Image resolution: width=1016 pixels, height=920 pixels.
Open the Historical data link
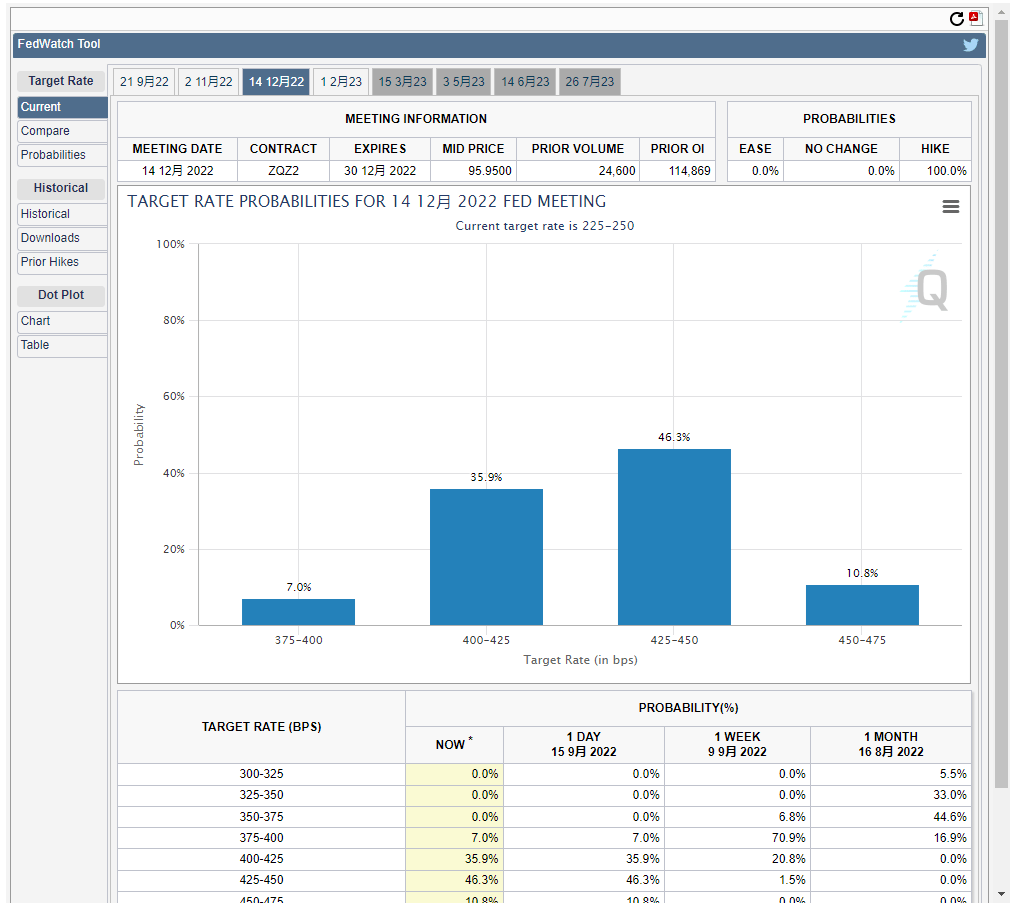point(62,214)
